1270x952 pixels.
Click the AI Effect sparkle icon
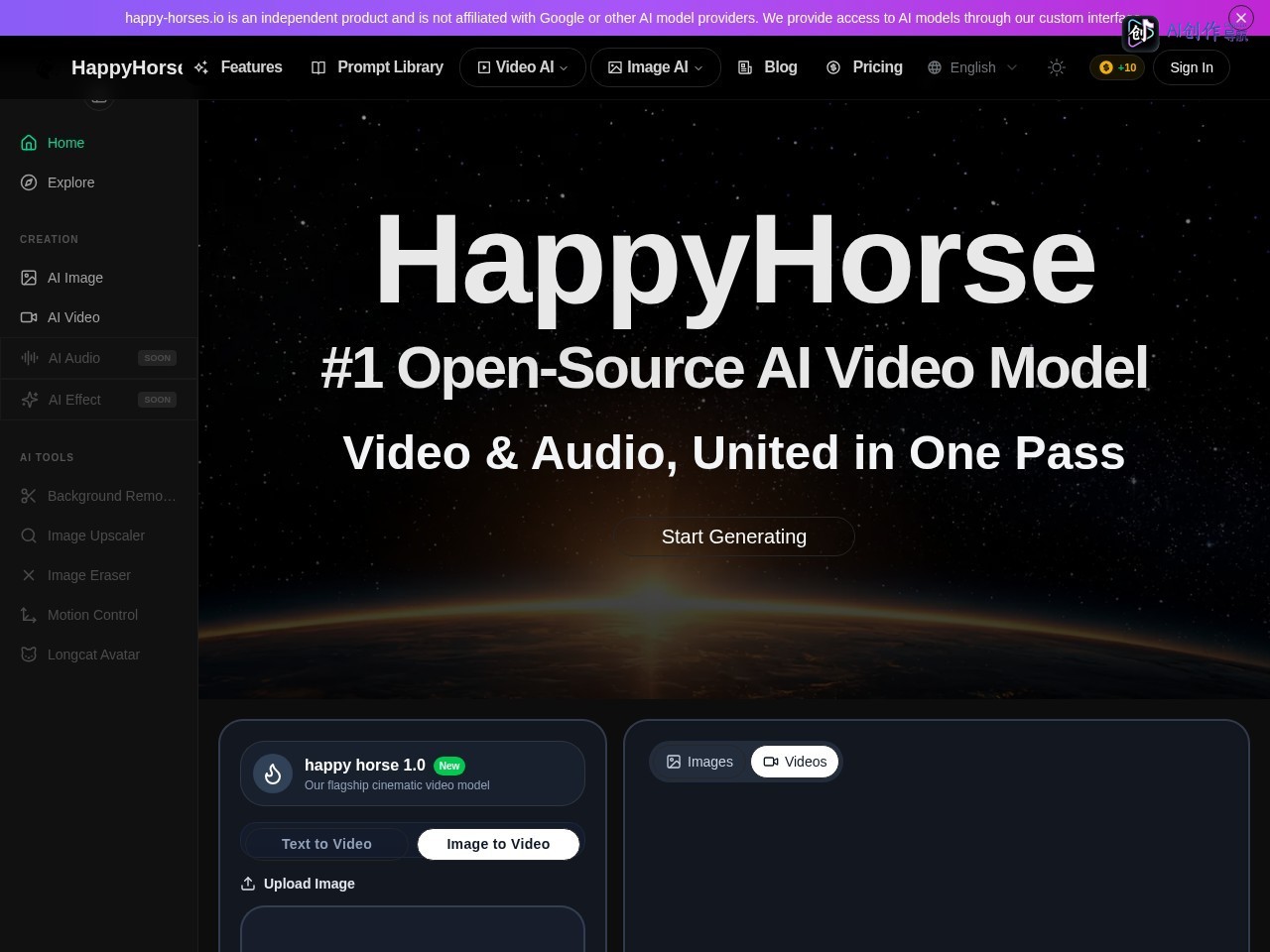(30, 400)
